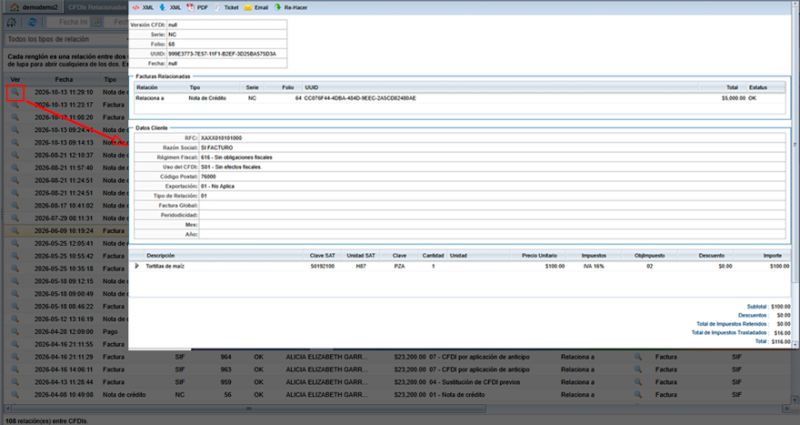The width and height of the screenshot is (800, 425).
Task: Select the UUID field value 999E3773
Action: coord(222,54)
